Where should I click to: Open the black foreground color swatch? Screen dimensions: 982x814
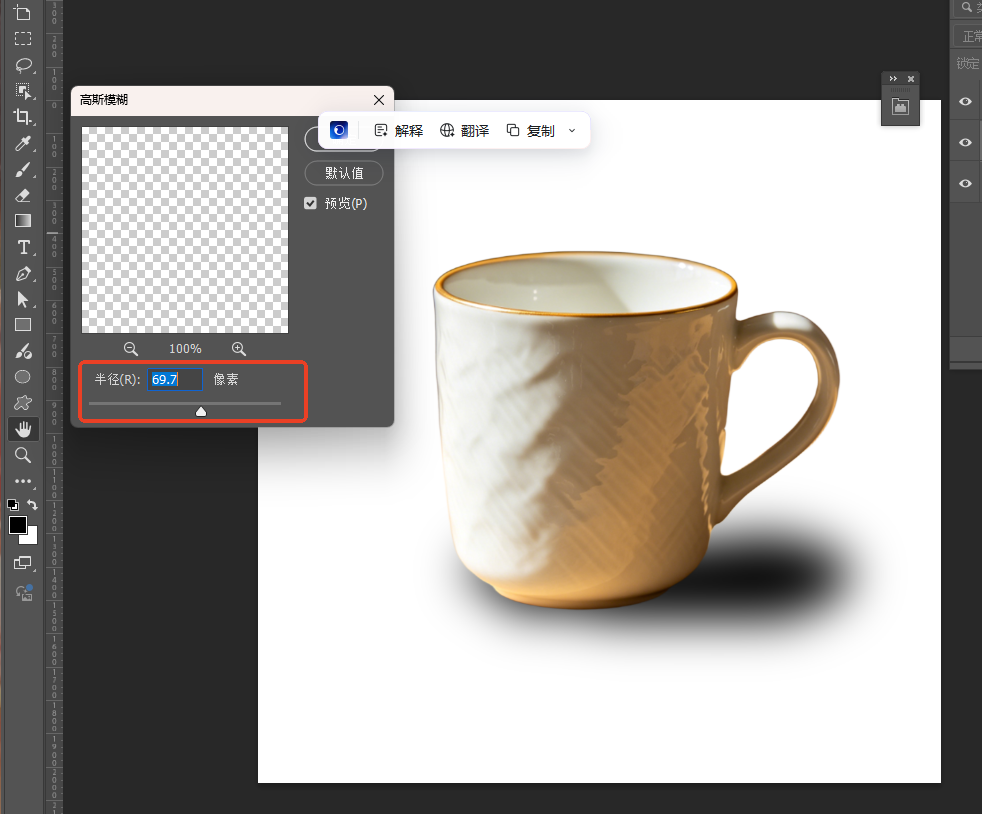coord(18,525)
